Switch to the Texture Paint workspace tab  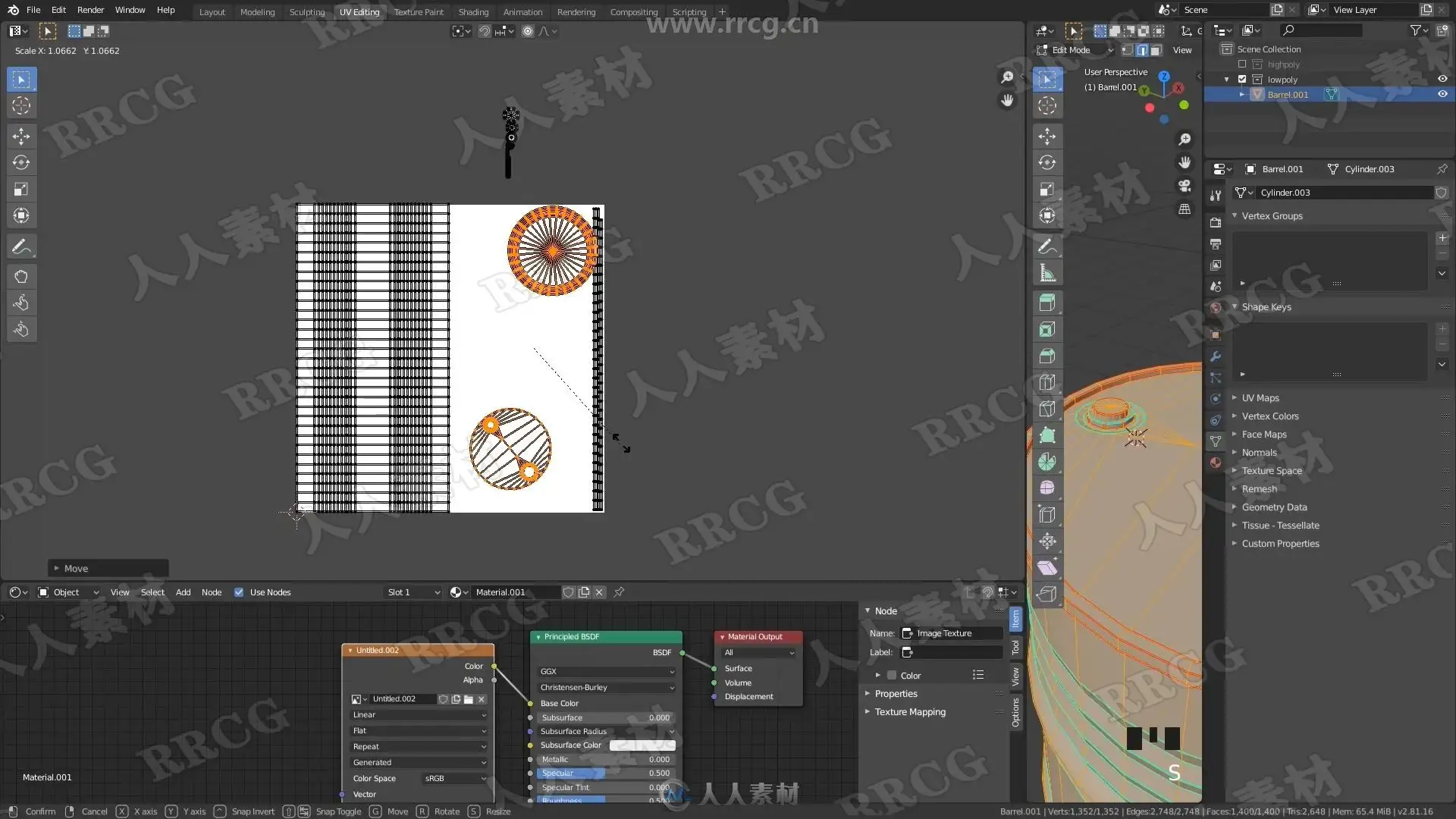419,11
